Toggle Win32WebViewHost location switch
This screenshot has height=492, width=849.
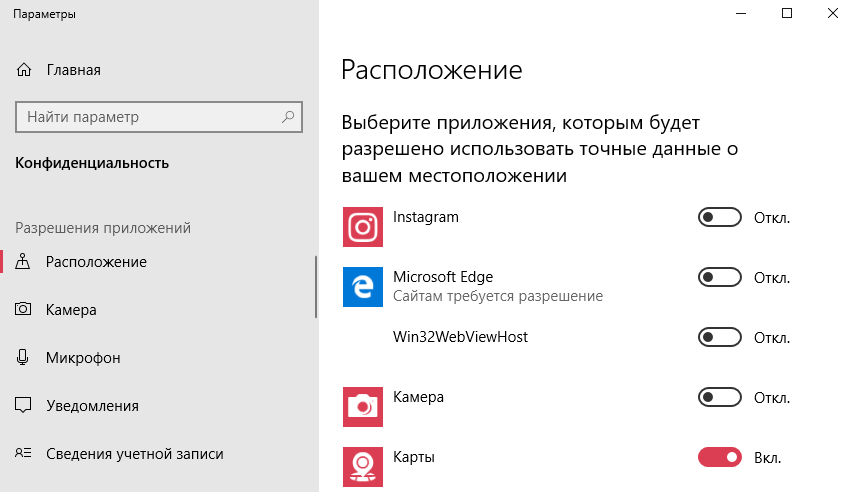pyautogui.click(x=719, y=338)
